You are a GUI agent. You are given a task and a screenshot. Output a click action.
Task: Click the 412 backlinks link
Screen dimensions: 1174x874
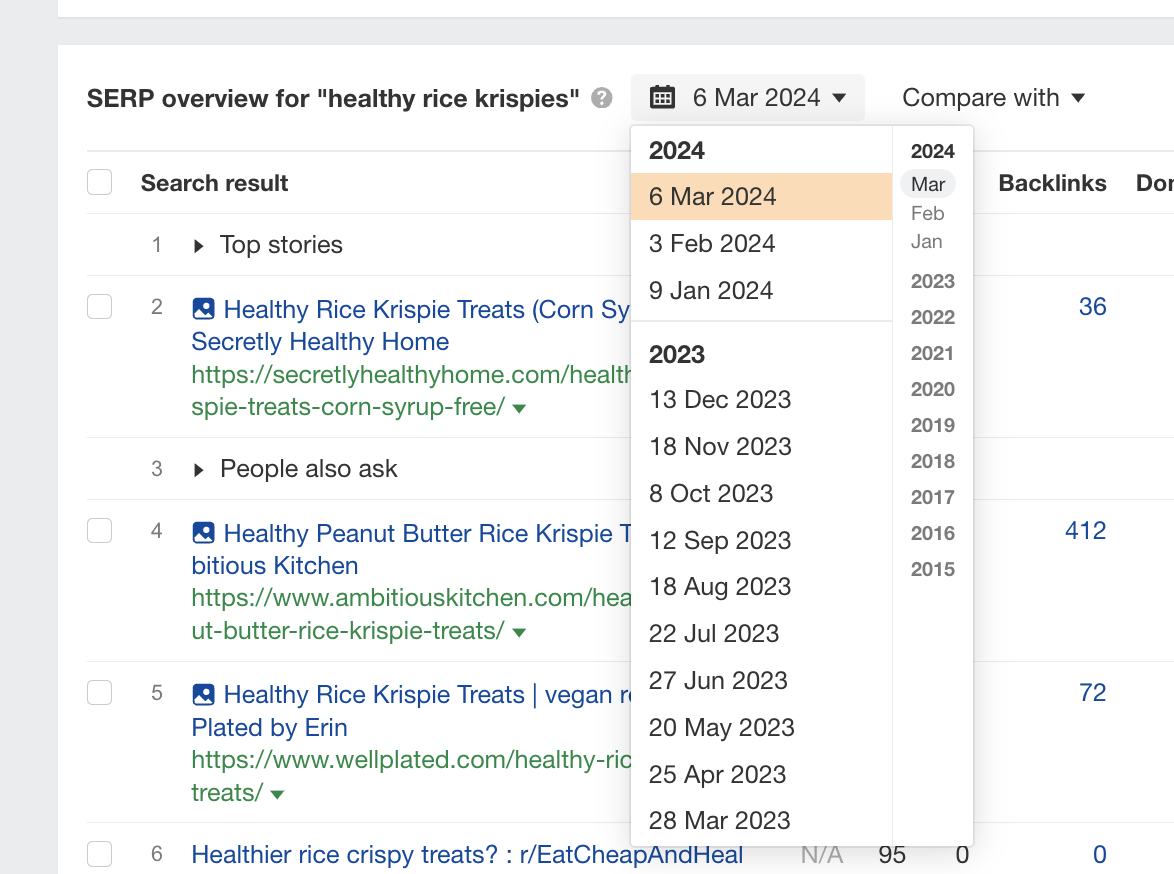pos(1085,530)
